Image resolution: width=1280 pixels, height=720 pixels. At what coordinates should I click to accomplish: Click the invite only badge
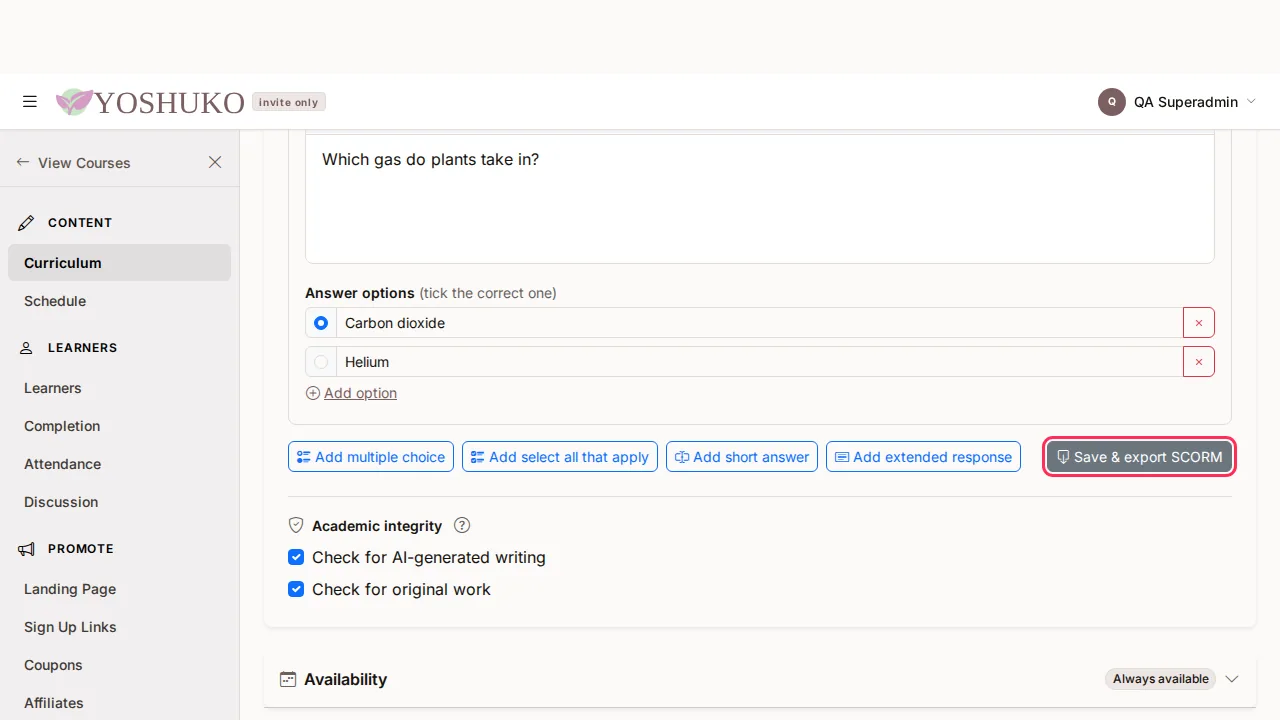coord(289,102)
